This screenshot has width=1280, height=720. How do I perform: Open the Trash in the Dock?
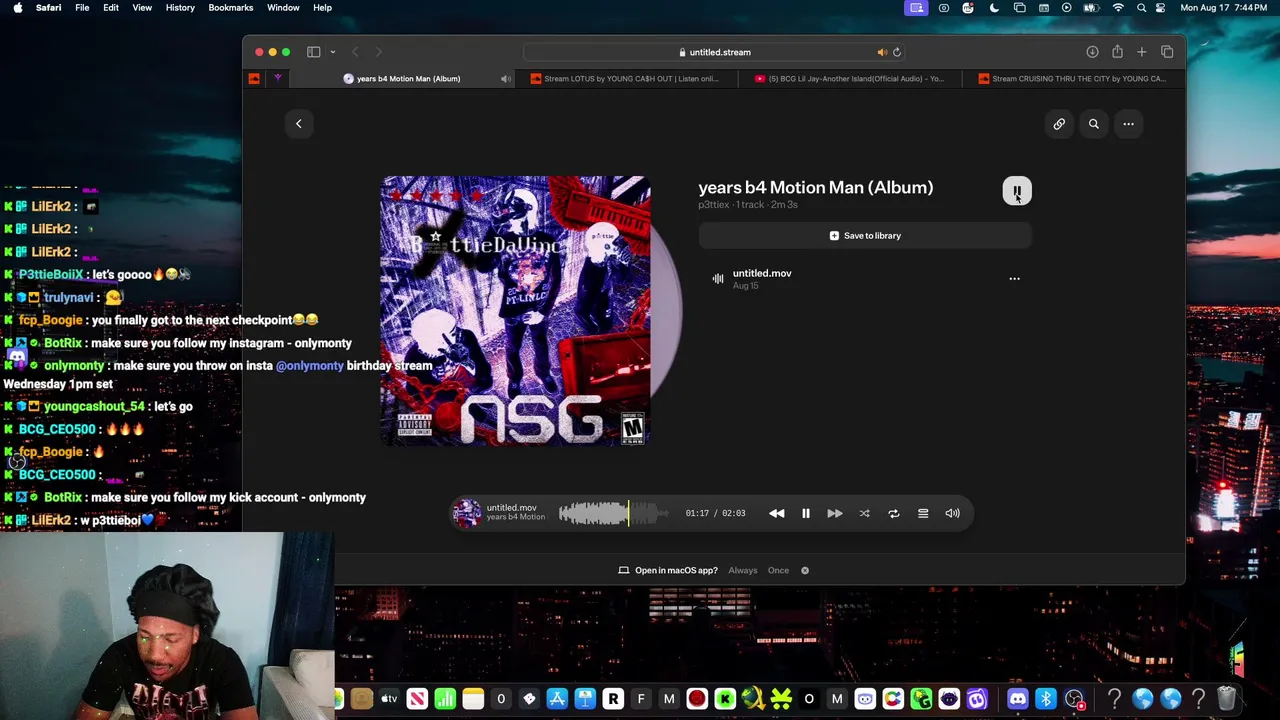pos(1227,699)
